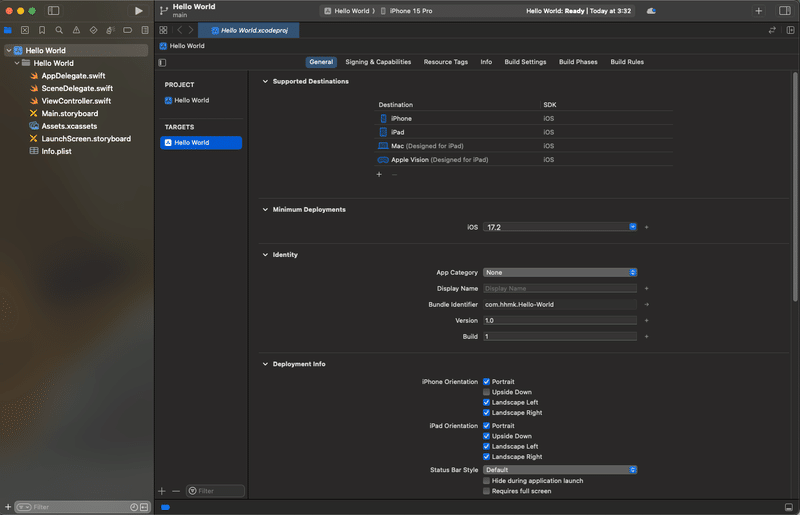Toggle the inspector panel icon
800x515 pixels.
(785, 11)
